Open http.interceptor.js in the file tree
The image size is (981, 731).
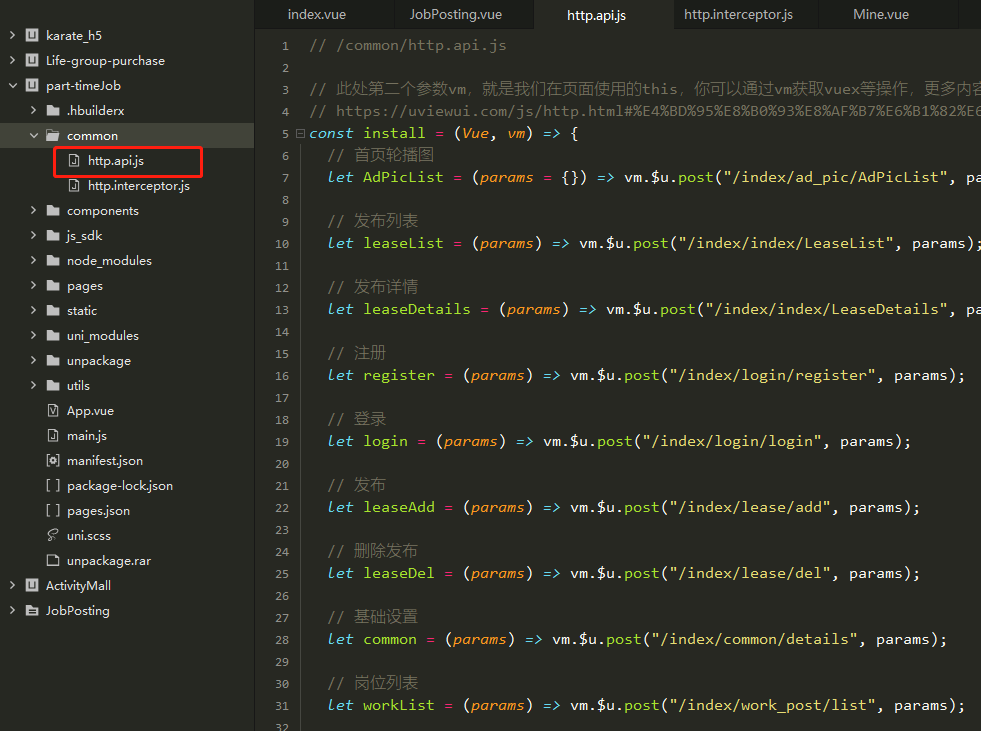click(x=138, y=186)
